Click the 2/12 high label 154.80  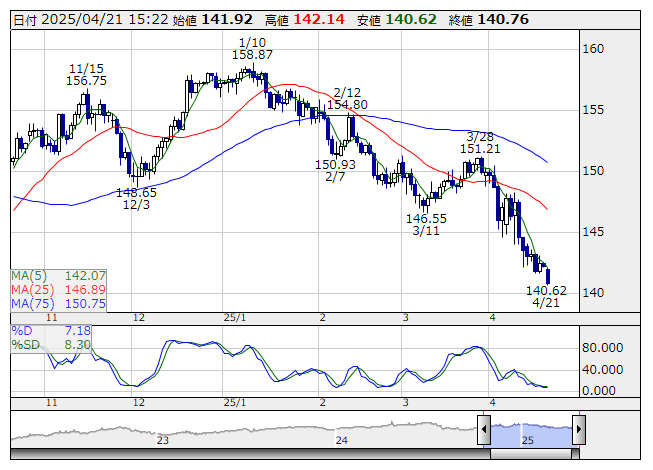[x=347, y=104]
